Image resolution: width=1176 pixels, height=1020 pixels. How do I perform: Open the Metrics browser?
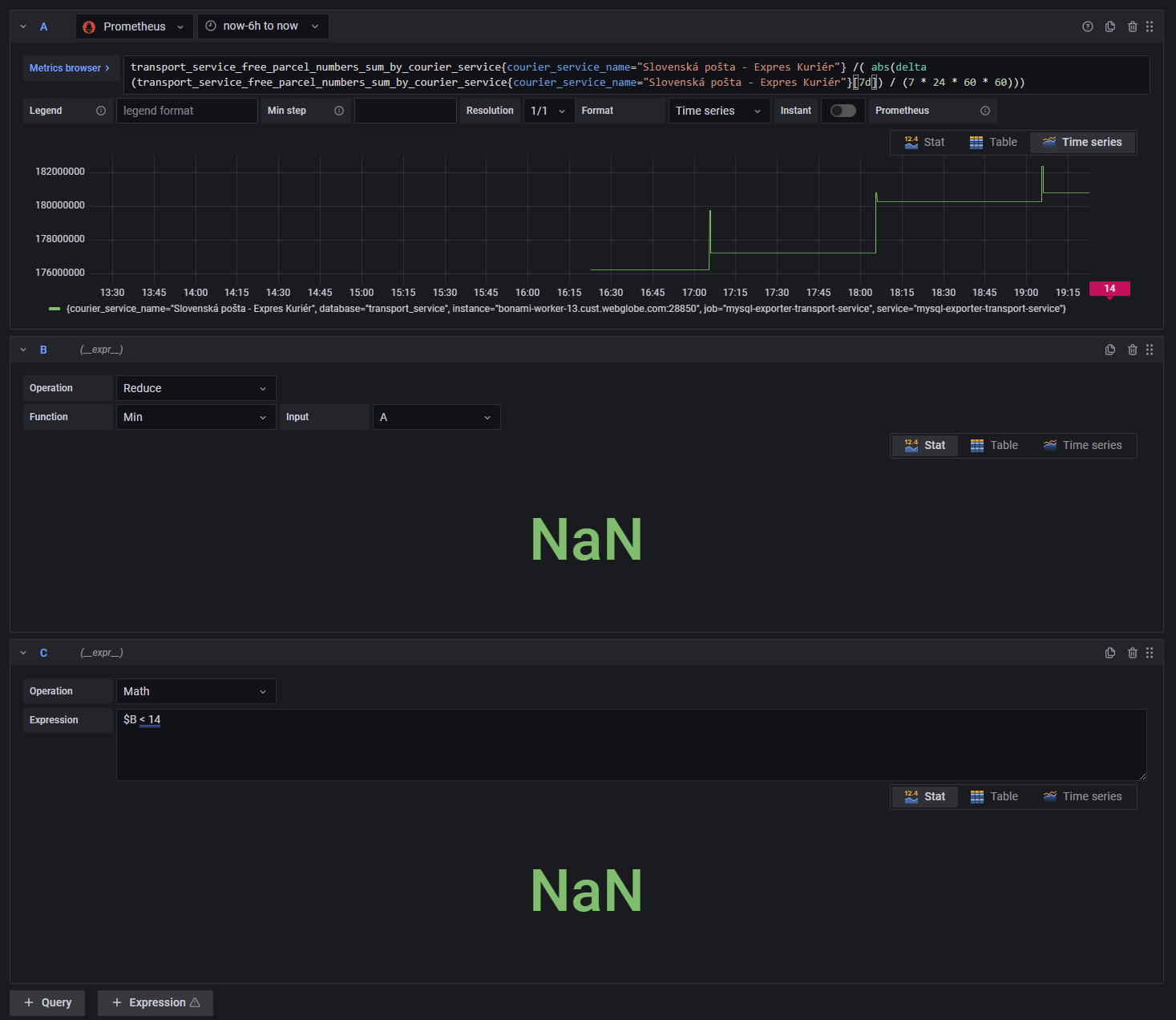67,68
